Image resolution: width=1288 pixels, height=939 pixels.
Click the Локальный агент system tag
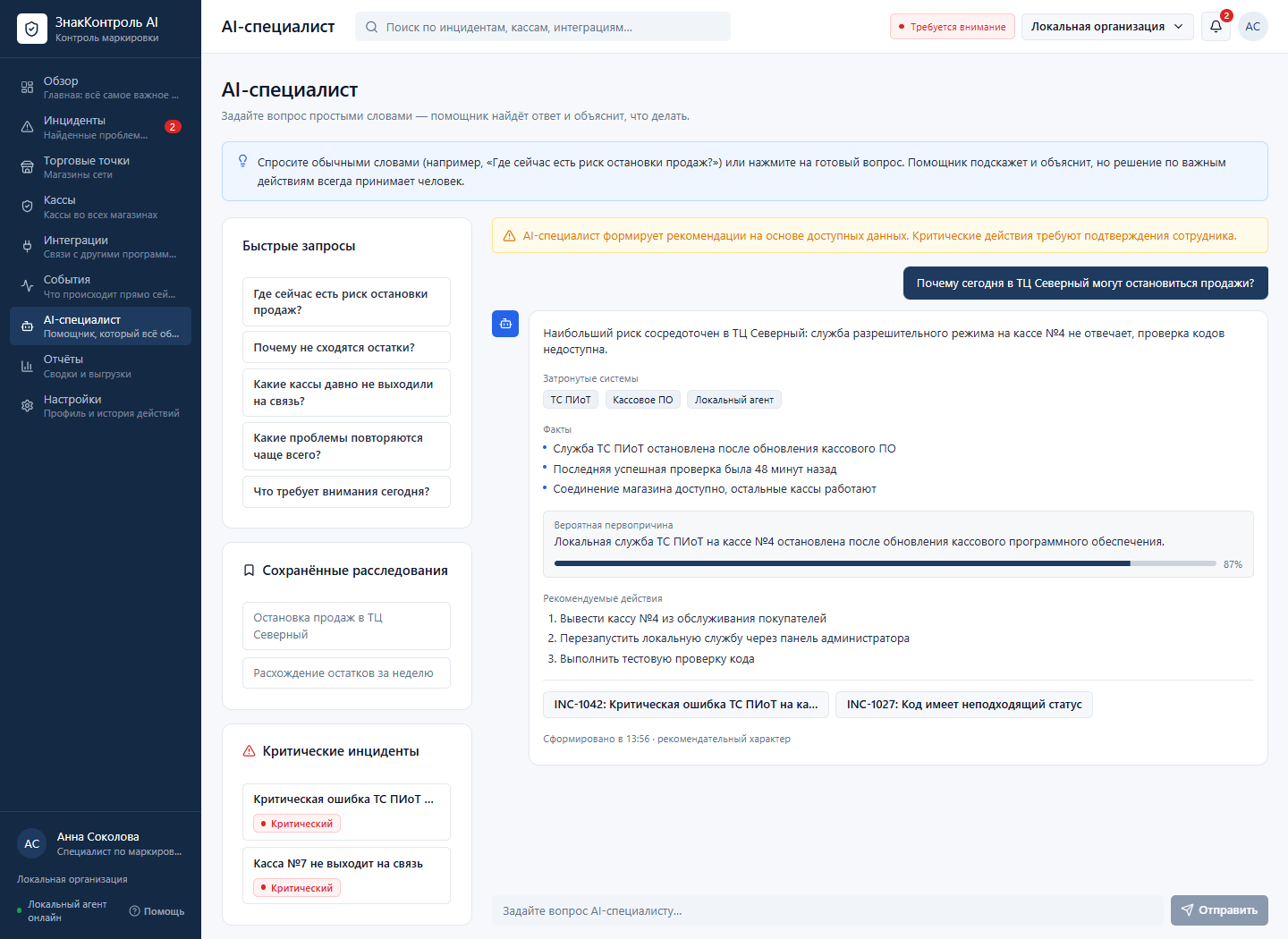coord(734,400)
